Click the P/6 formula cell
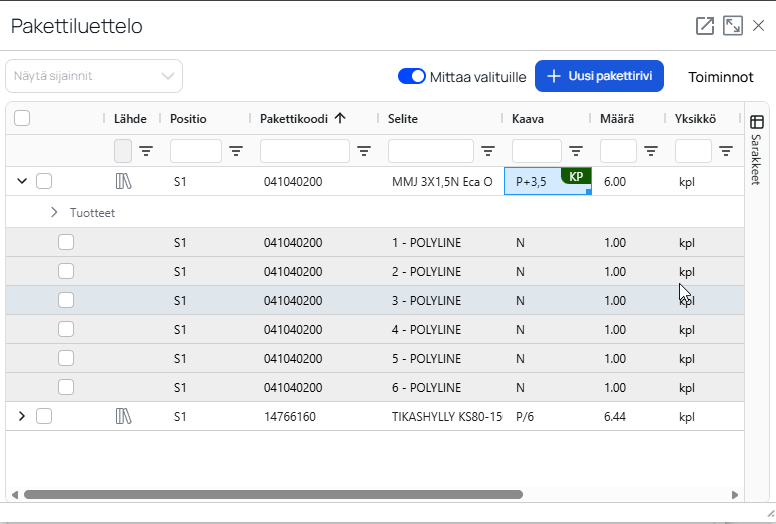 [525, 417]
